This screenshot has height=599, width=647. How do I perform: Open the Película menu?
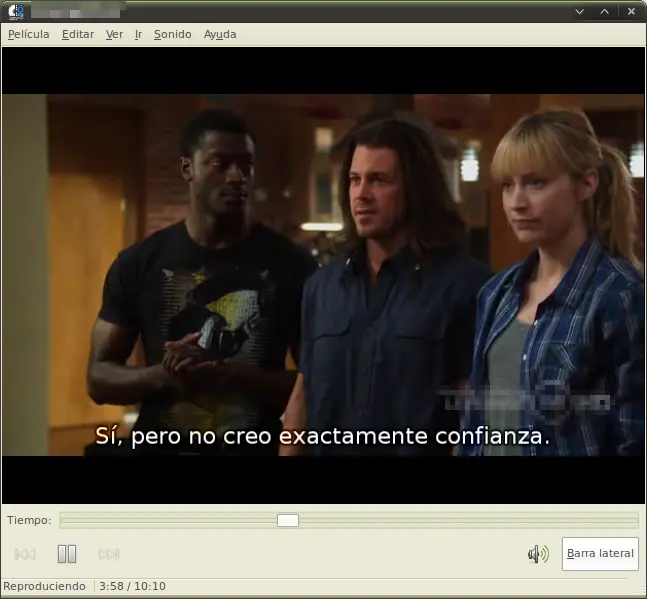point(28,34)
